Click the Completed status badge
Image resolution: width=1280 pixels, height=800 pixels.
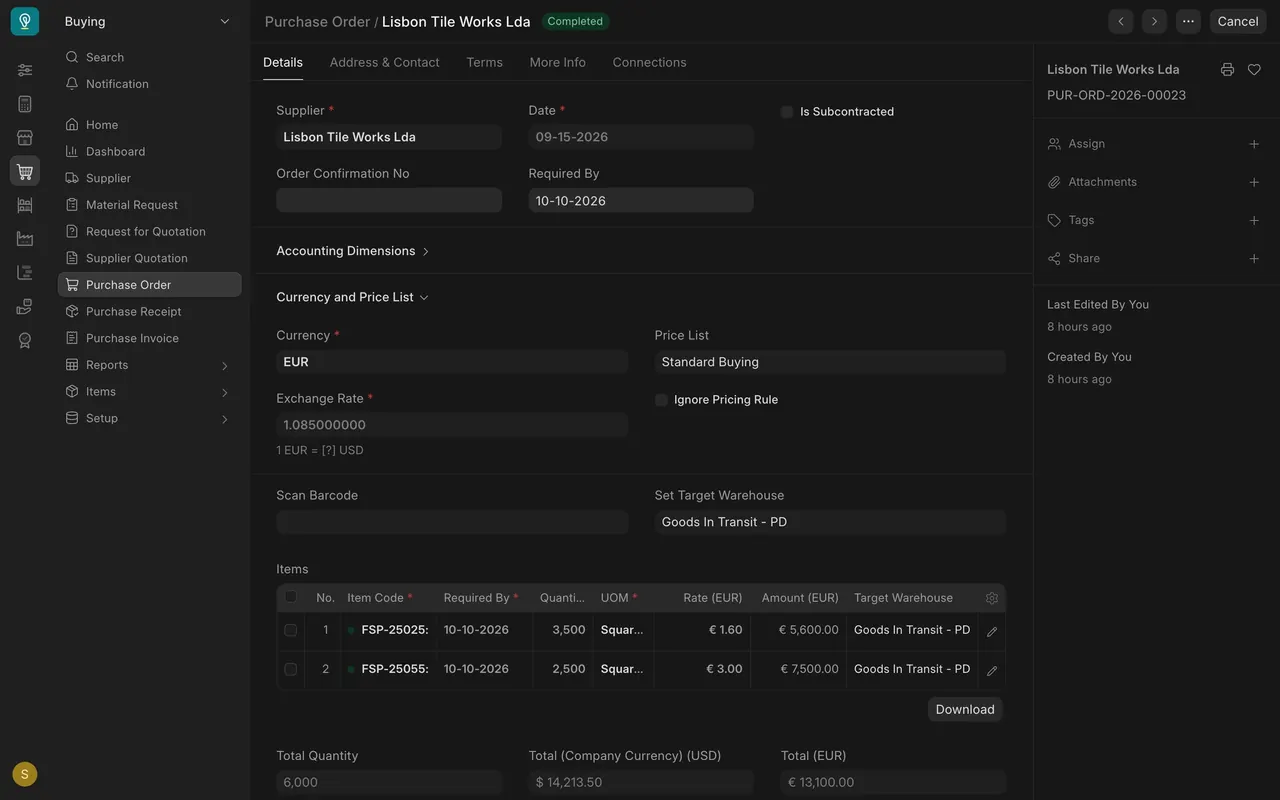[575, 21]
